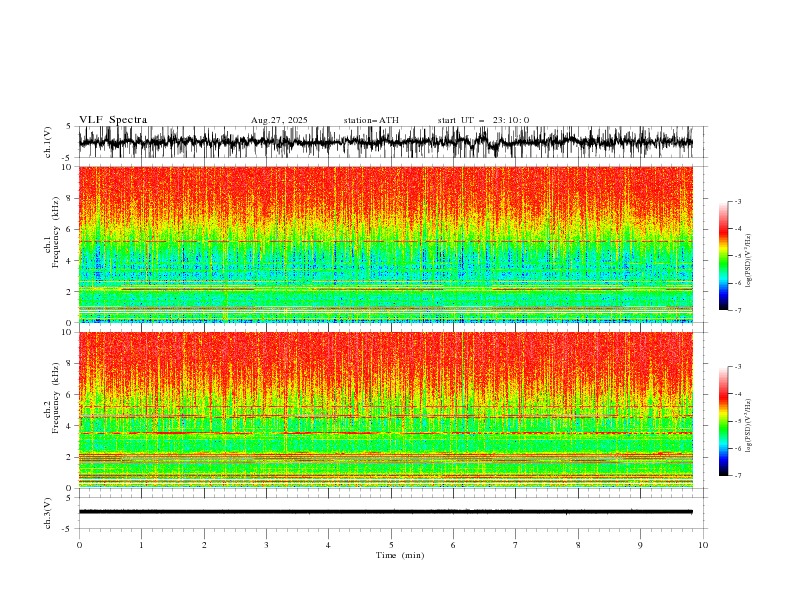The height and width of the screenshot is (612, 792).
Task: Click the "0" tick on the time axis
Action: (x=79, y=545)
